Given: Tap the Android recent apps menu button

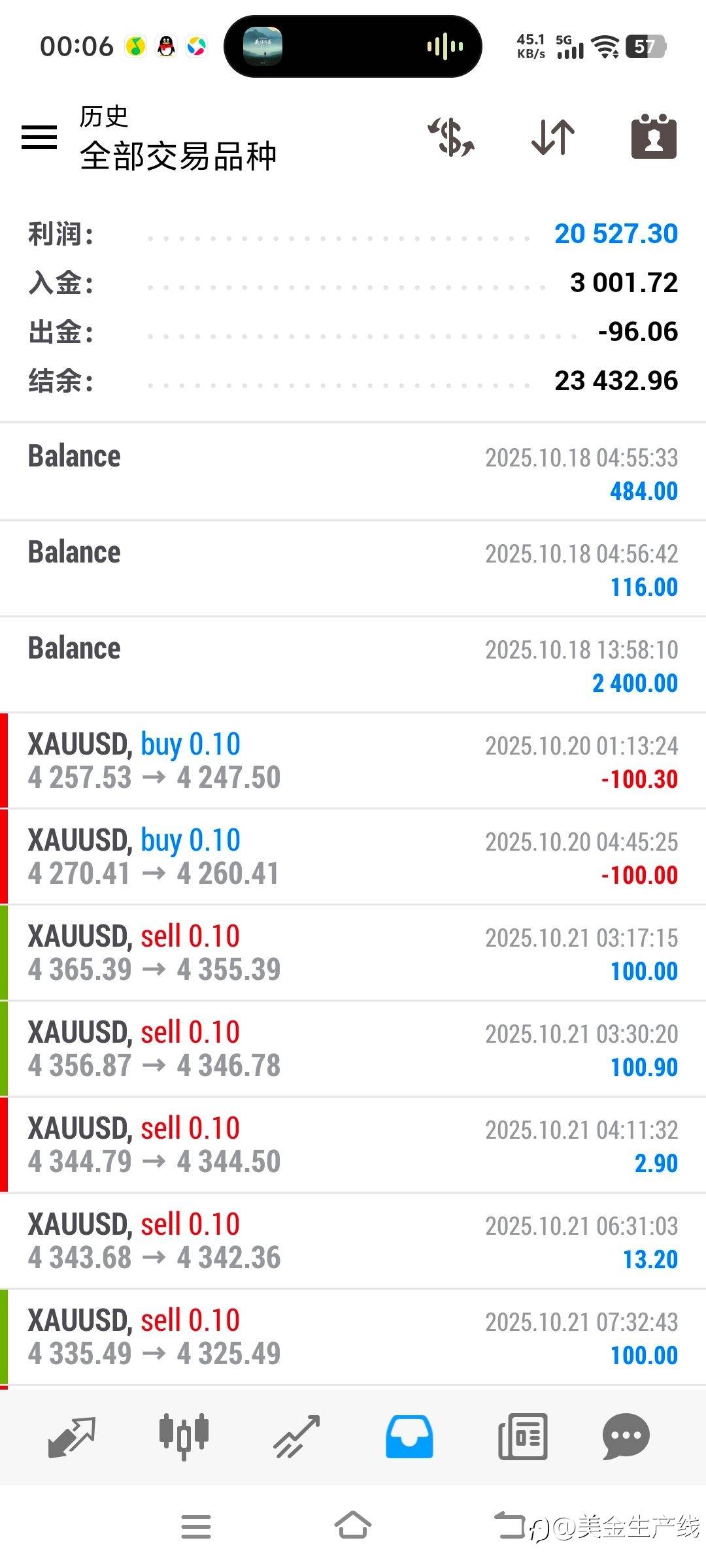Looking at the screenshot, I should 196,1527.
